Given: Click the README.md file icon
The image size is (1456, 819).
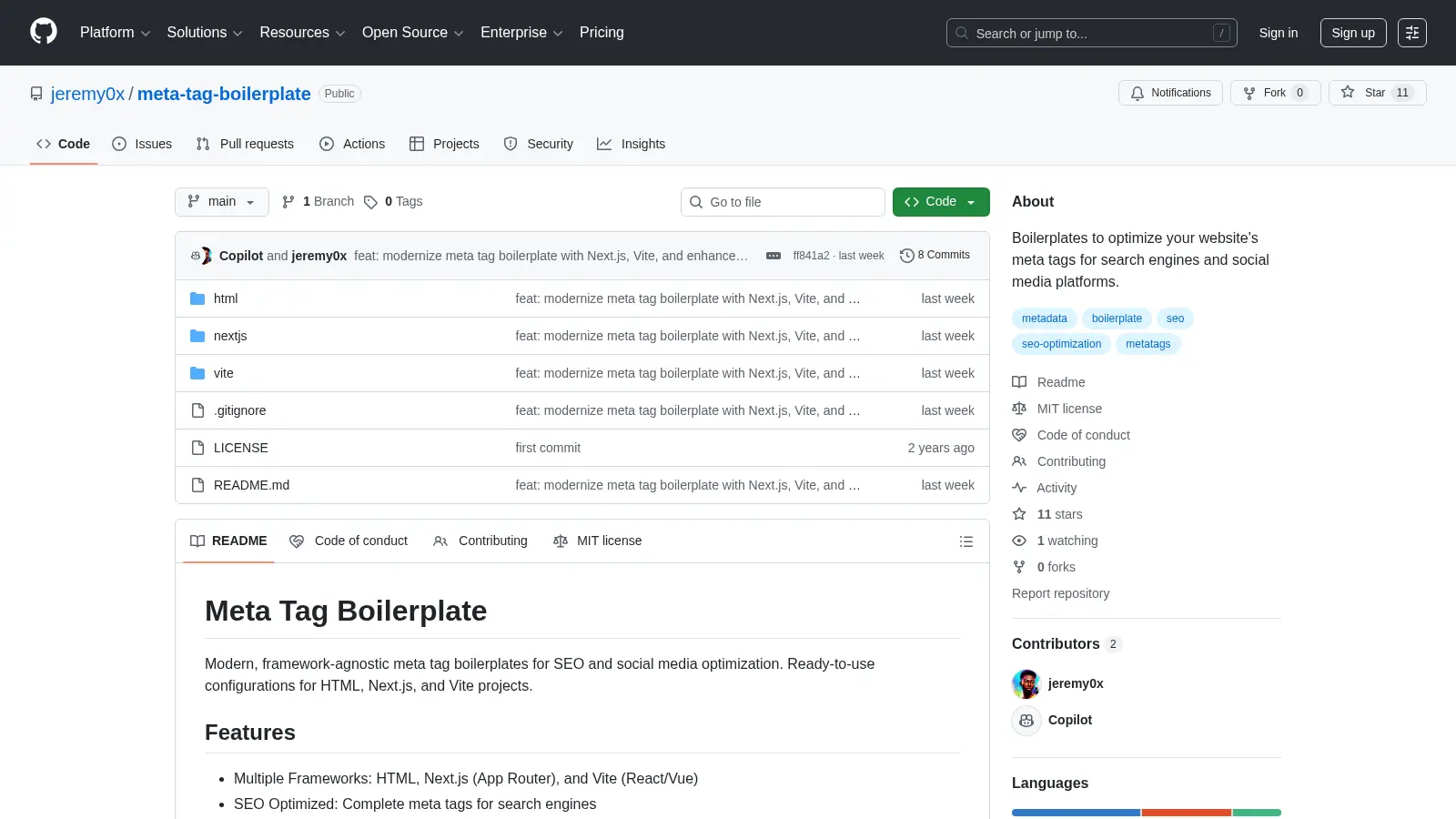Looking at the screenshot, I should pos(197,485).
